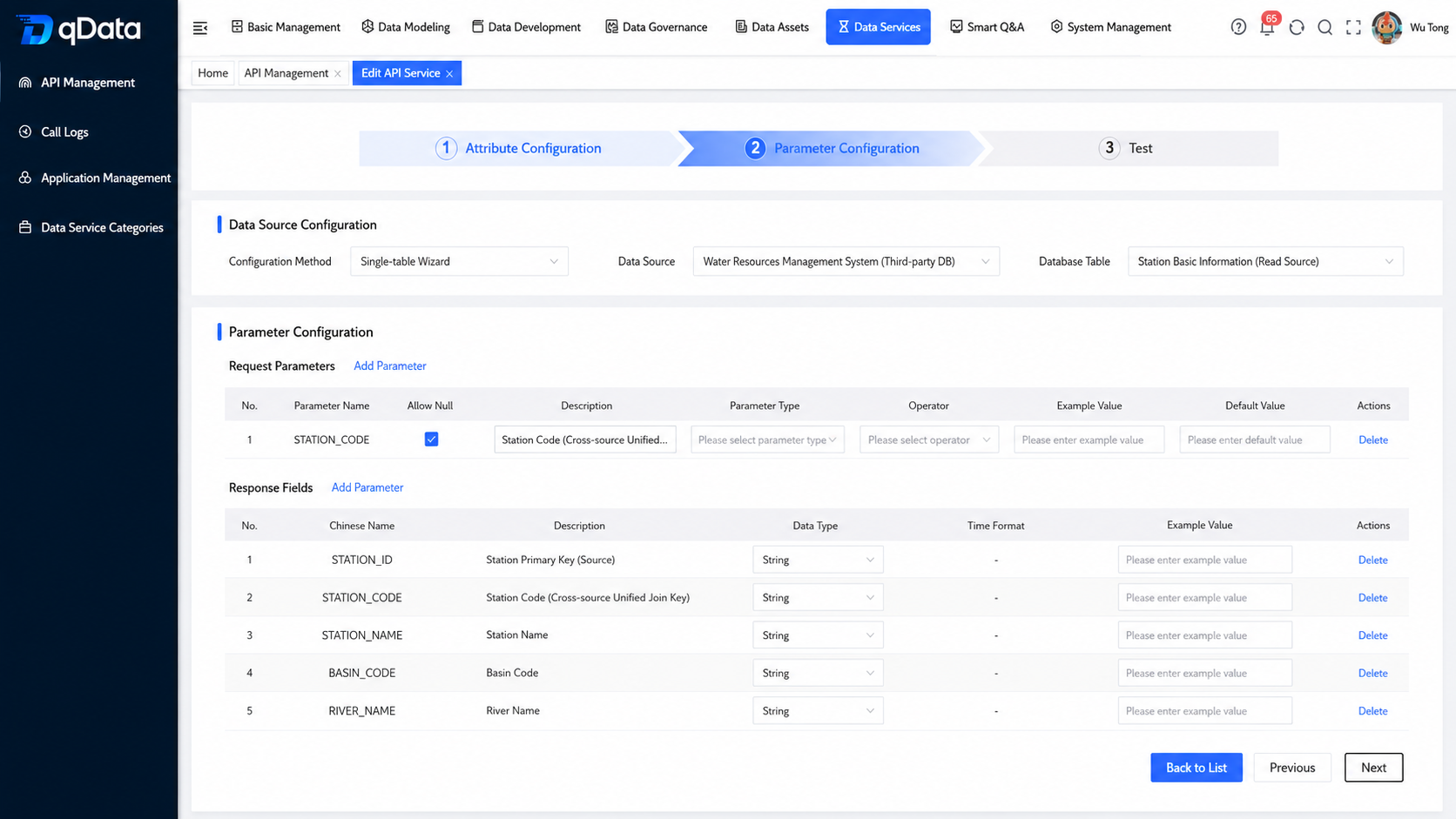Click step 3 circle Test

1109,148
